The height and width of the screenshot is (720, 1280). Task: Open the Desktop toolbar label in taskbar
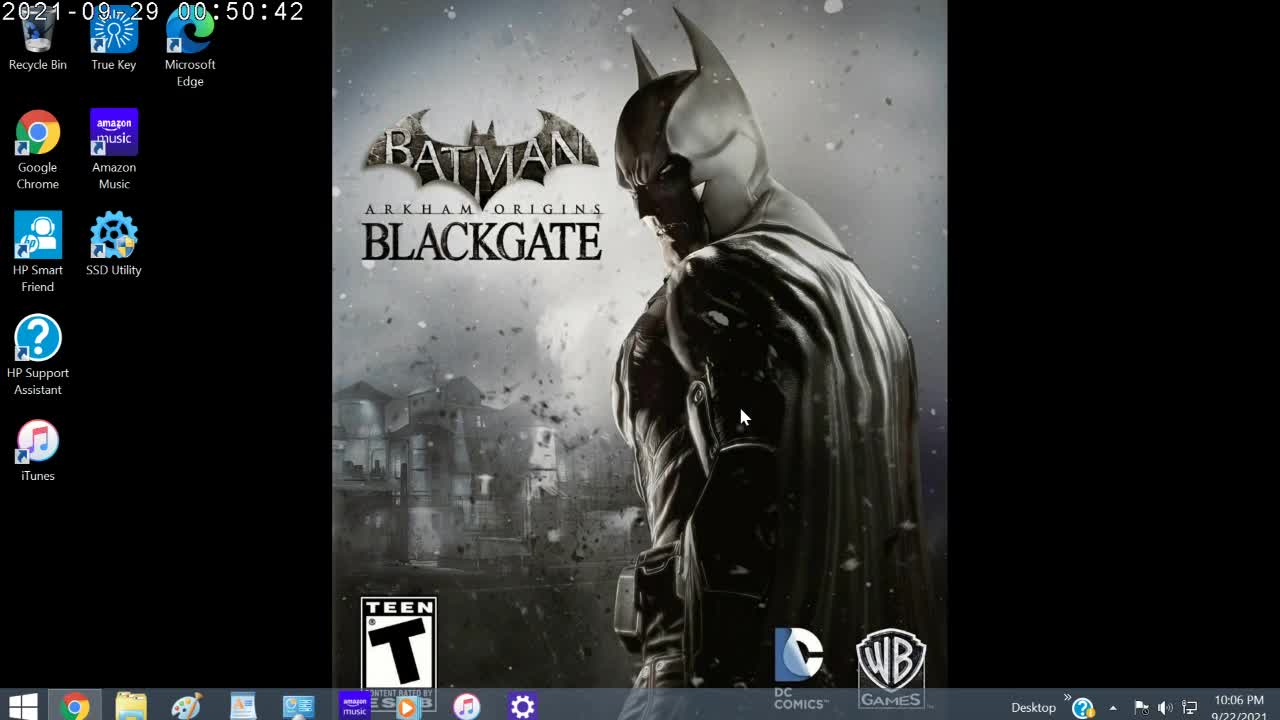coord(1033,707)
